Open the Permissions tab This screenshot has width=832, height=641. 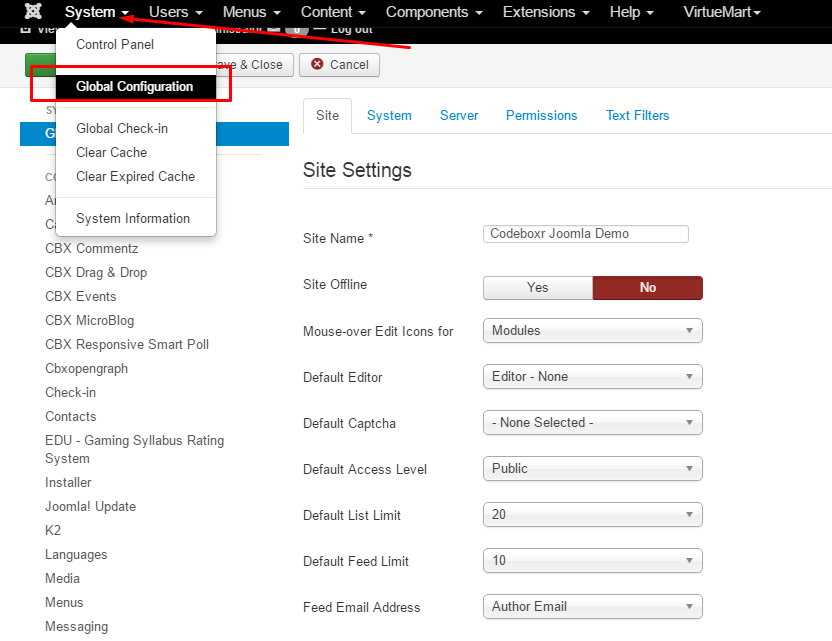click(541, 116)
